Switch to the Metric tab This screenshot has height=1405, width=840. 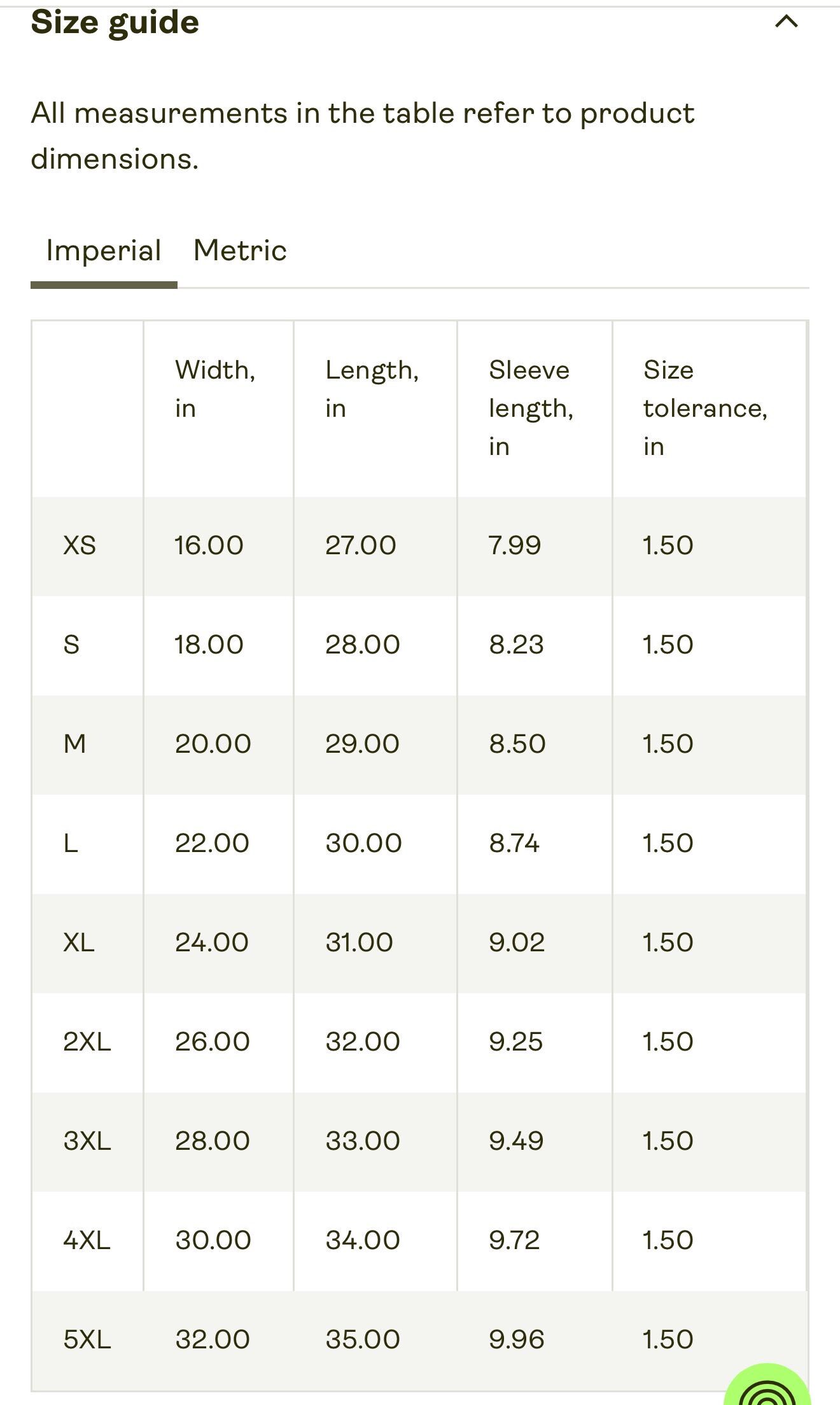(x=240, y=250)
